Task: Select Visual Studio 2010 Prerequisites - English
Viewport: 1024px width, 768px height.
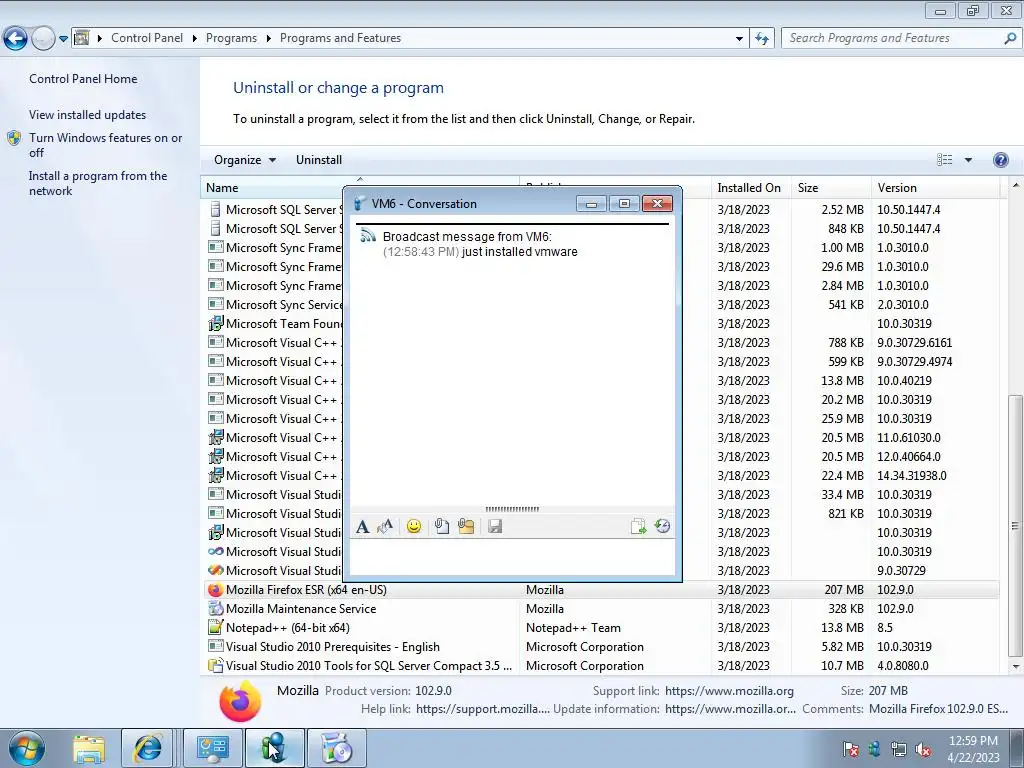Action: click(601, 647)
